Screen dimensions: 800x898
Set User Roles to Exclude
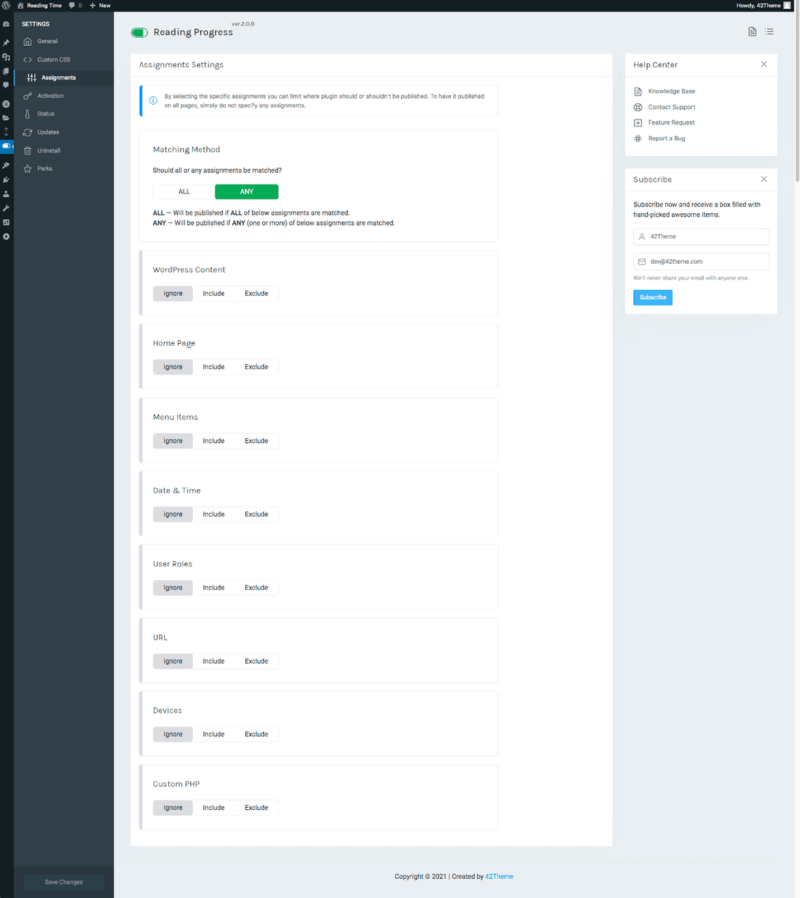coord(257,588)
